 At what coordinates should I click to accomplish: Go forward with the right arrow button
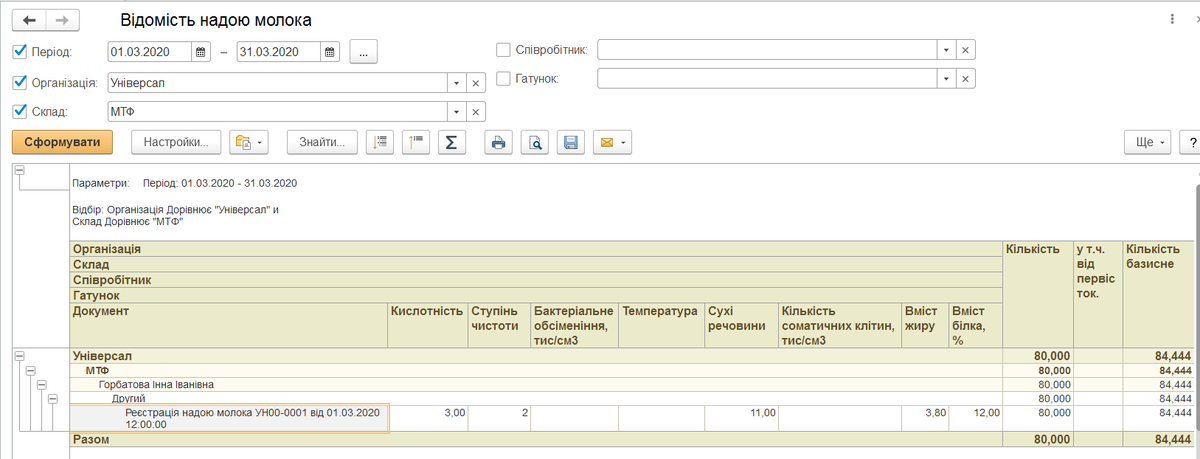pos(63,20)
